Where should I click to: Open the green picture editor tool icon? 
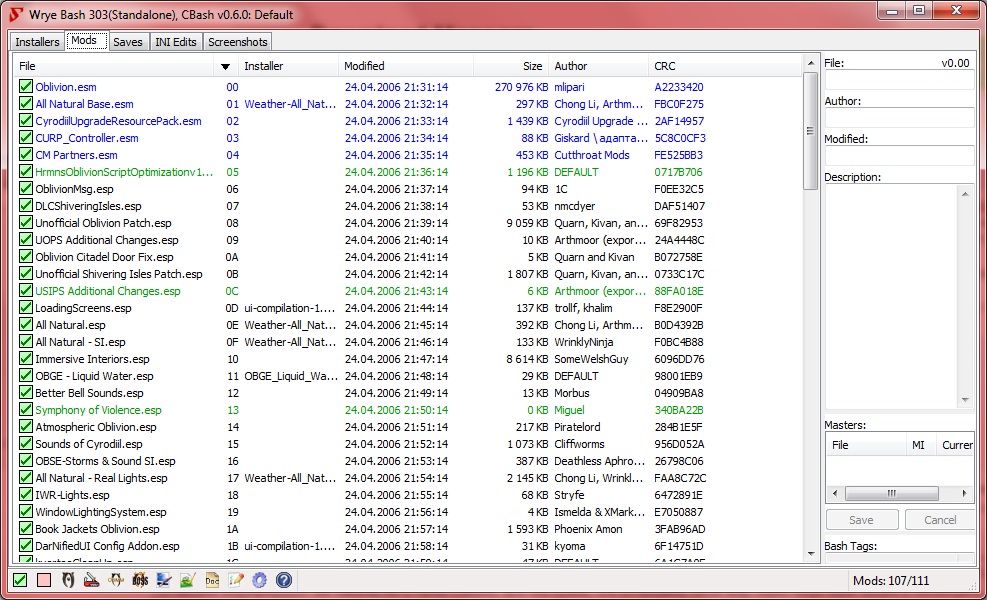(x=188, y=580)
